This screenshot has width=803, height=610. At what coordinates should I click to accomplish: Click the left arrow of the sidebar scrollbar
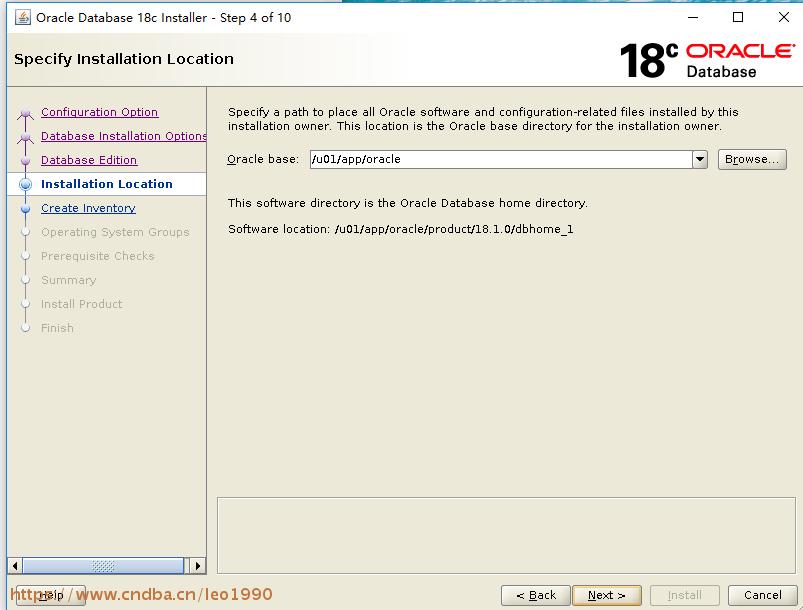[x=15, y=566]
